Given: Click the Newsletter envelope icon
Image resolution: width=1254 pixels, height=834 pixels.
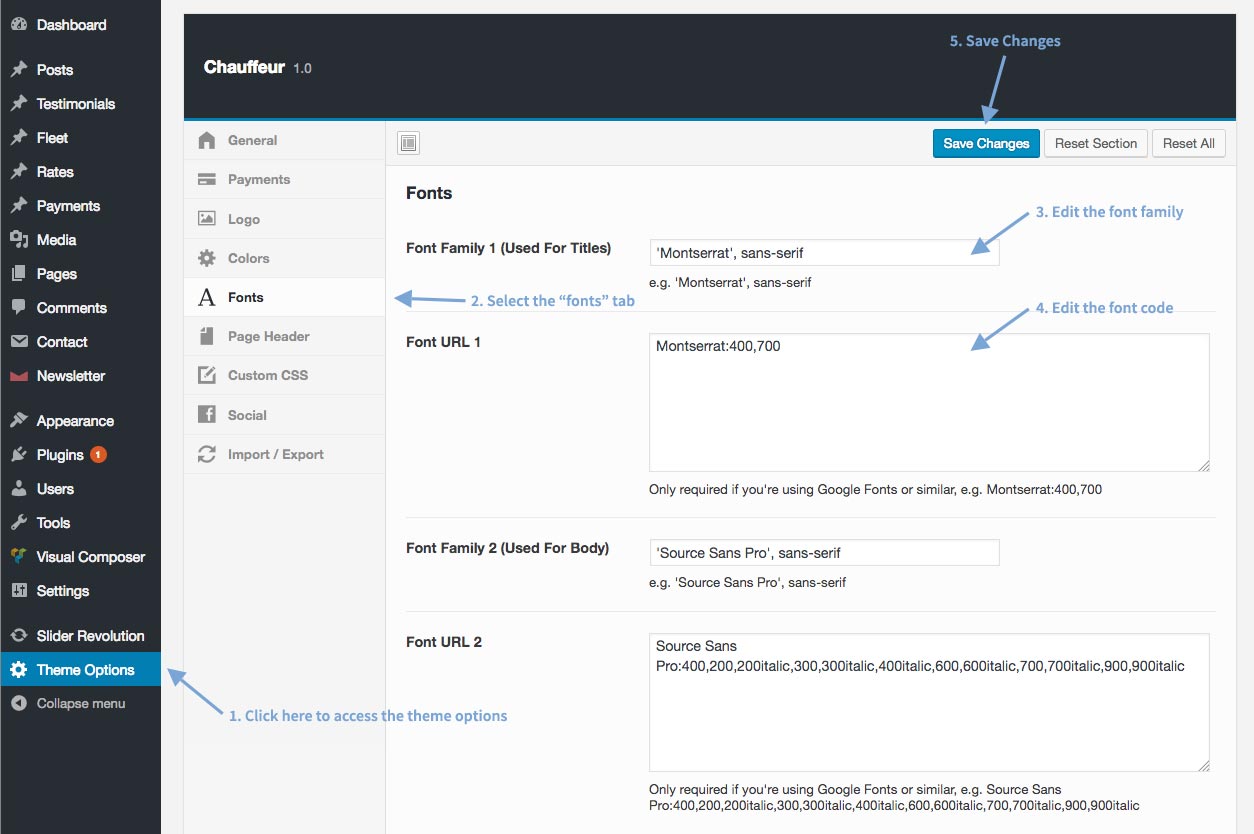Looking at the screenshot, I should tap(18, 376).
